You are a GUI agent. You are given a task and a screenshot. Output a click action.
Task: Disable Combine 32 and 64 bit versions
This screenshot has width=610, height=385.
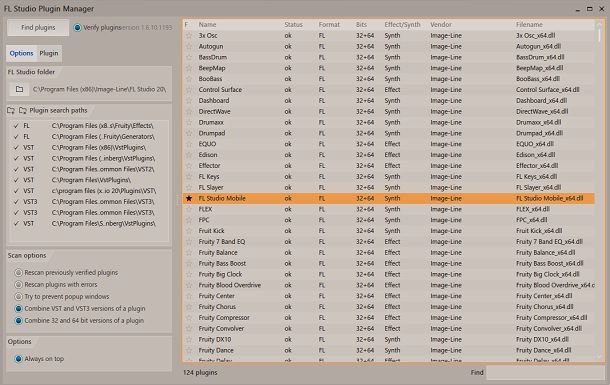[18, 321]
